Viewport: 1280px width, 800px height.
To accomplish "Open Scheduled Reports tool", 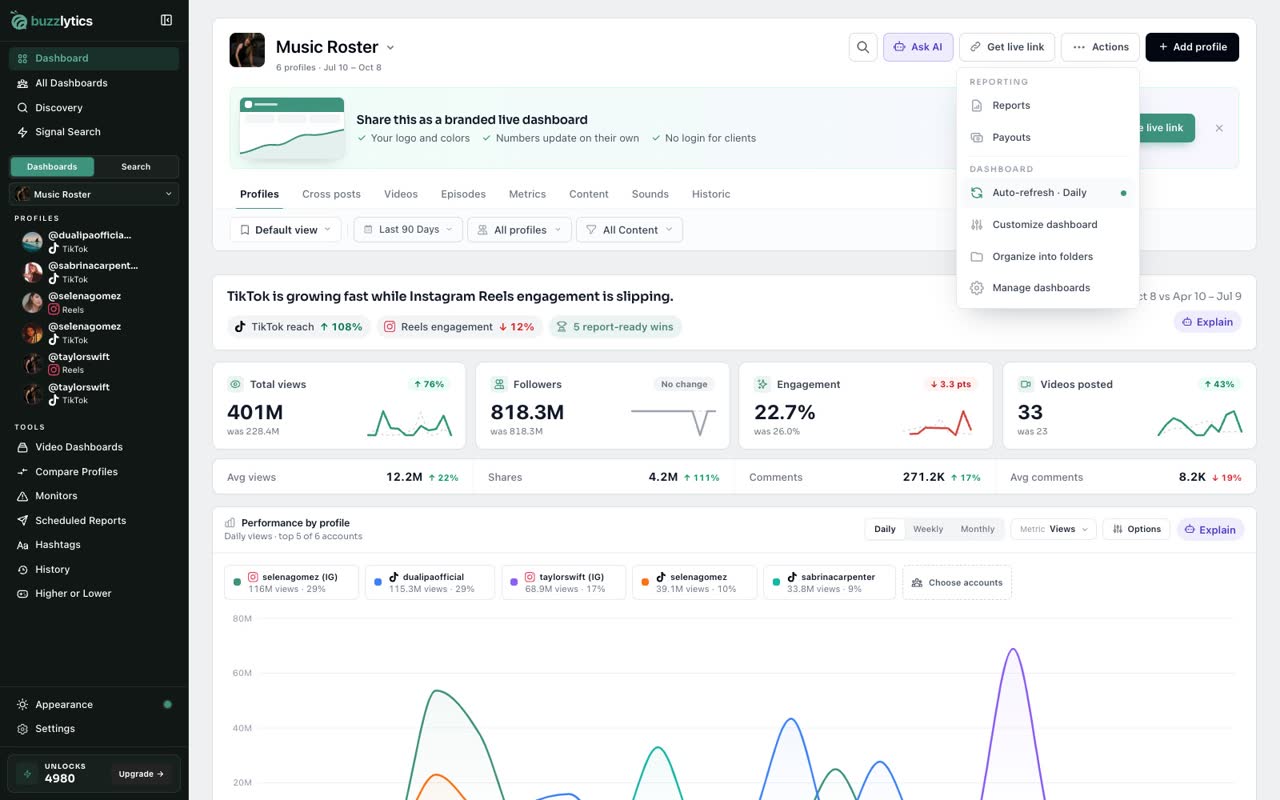I will pos(94,521).
